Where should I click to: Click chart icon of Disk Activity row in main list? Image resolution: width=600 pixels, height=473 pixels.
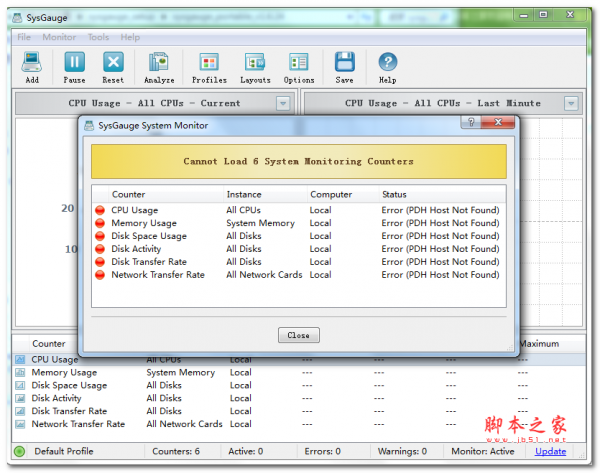20,398
